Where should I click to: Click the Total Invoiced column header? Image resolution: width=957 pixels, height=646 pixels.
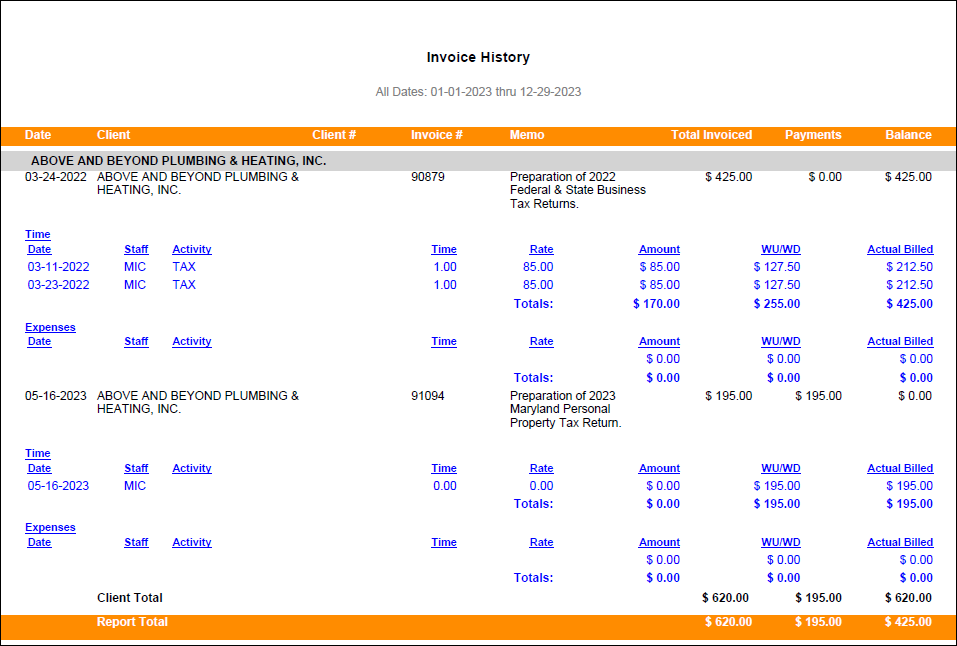[x=711, y=135]
